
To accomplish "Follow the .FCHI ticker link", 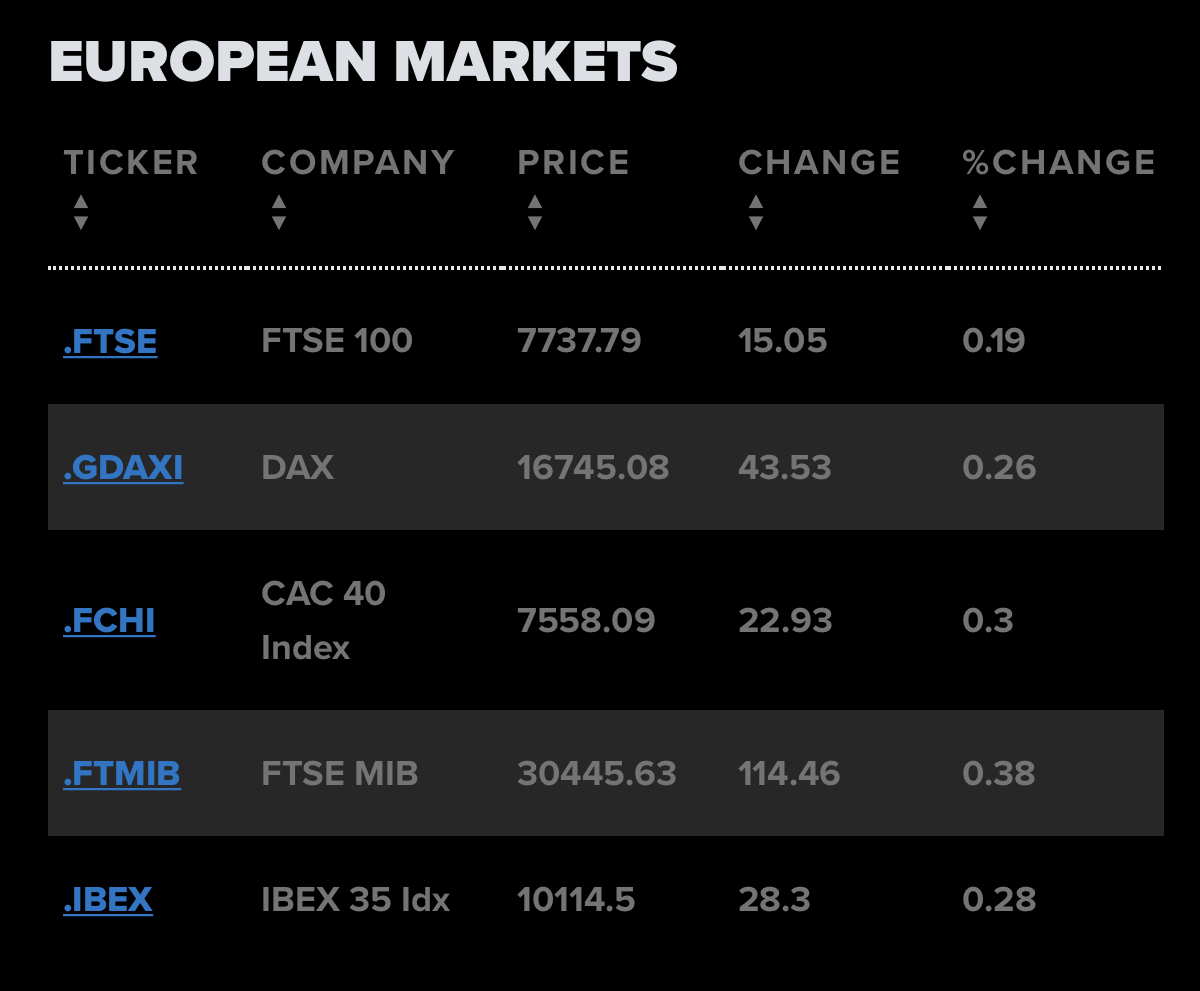I will point(109,621).
